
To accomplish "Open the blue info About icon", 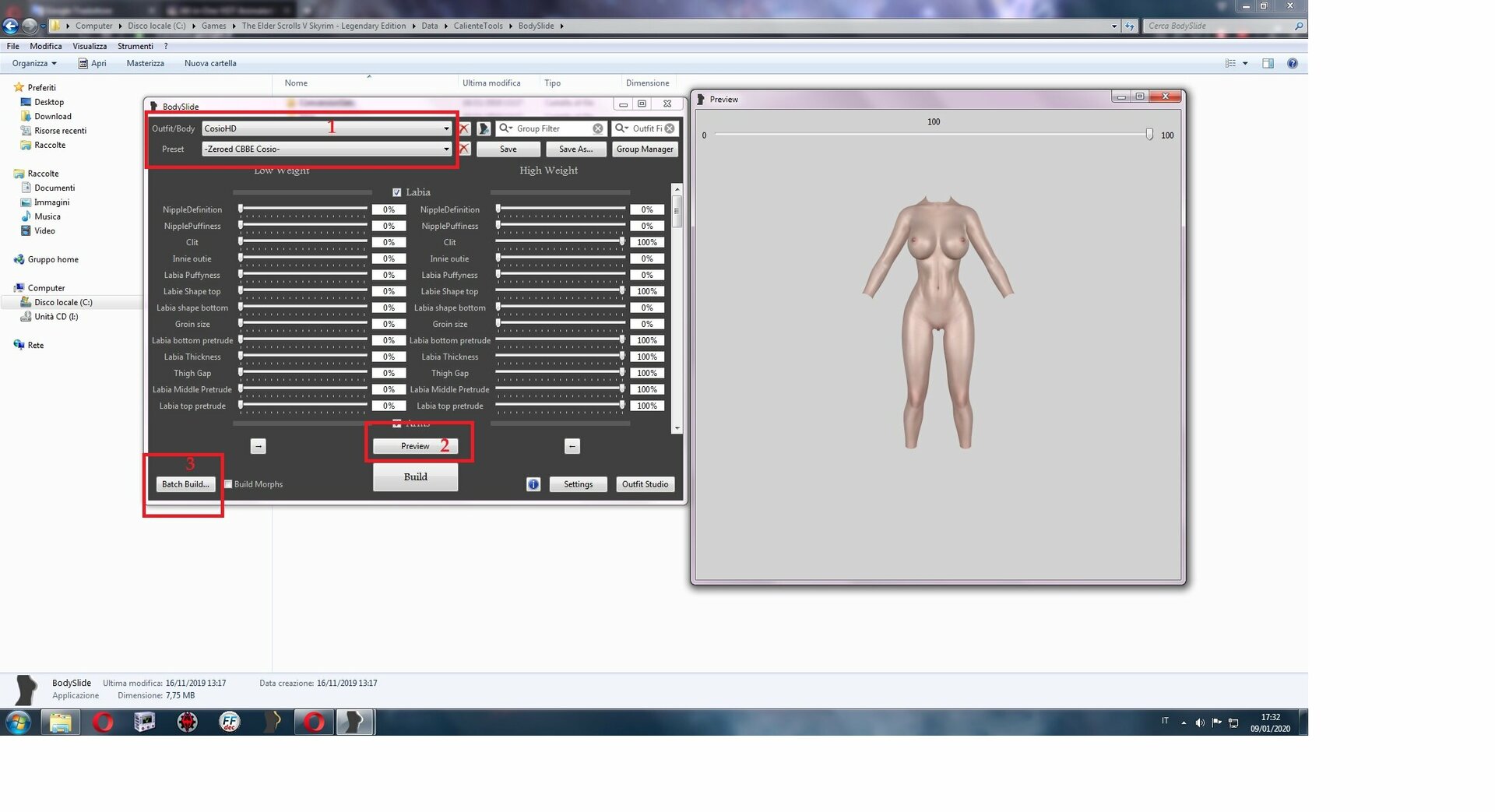I will (x=533, y=484).
